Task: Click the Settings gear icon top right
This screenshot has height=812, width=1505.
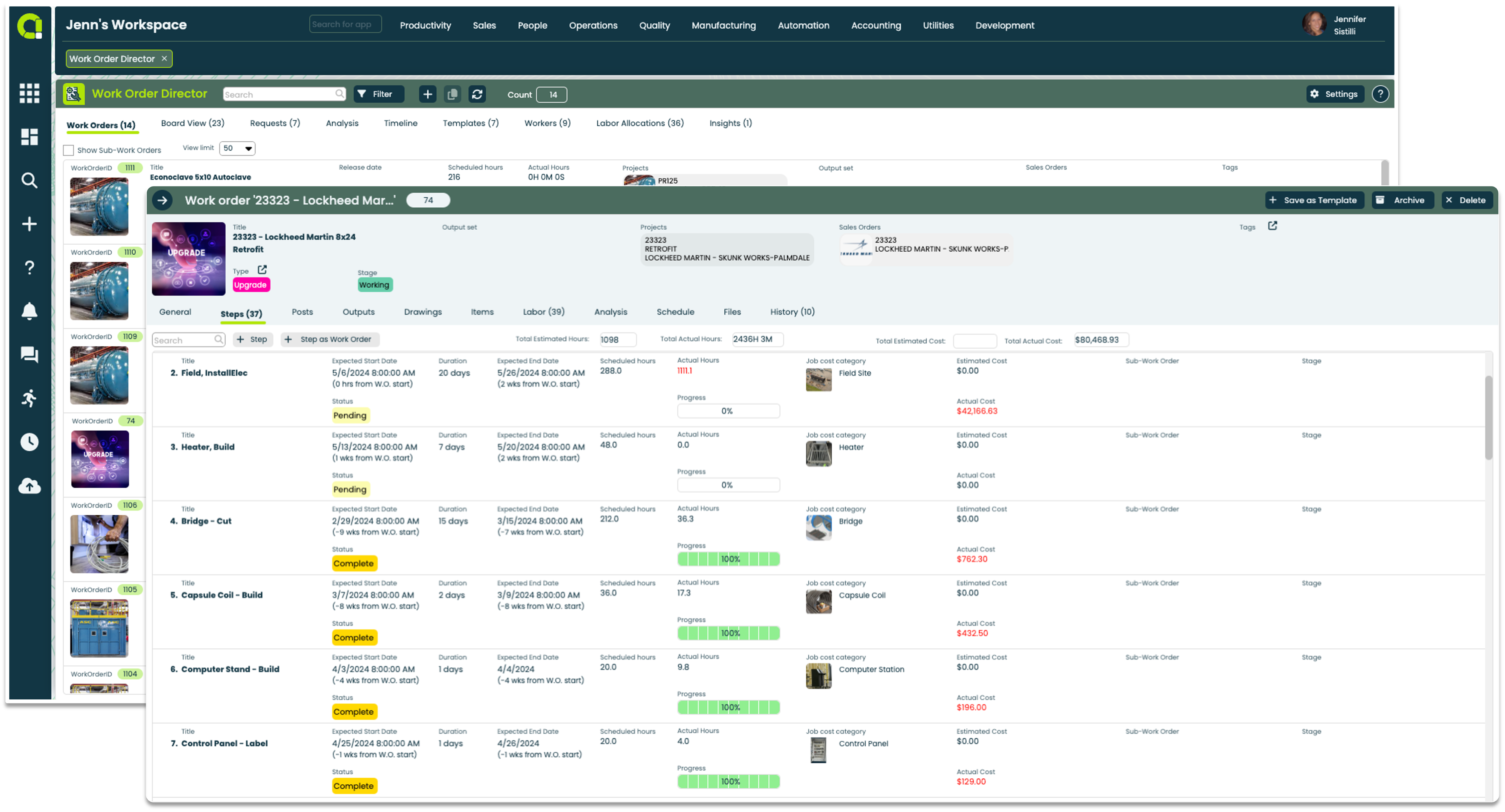Action: [1313, 94]
